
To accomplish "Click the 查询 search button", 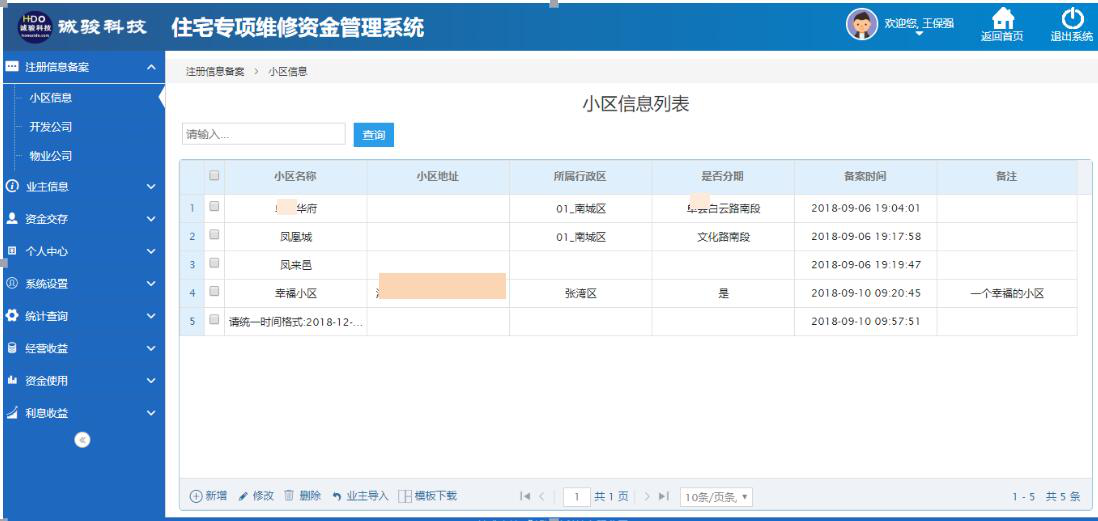I will coord(374,134).
